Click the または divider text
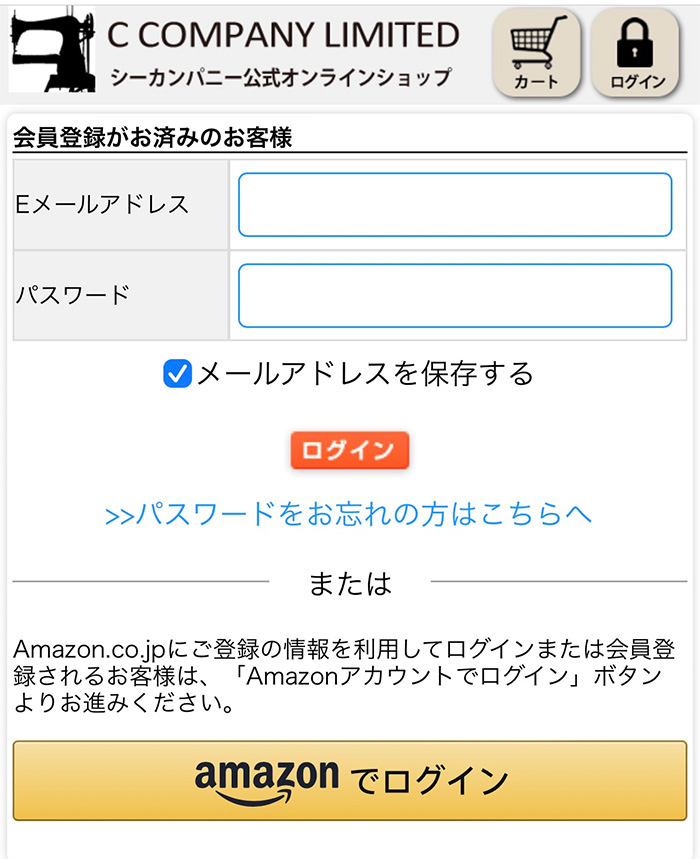Screen dimensions: 700x859 [350, 583]
